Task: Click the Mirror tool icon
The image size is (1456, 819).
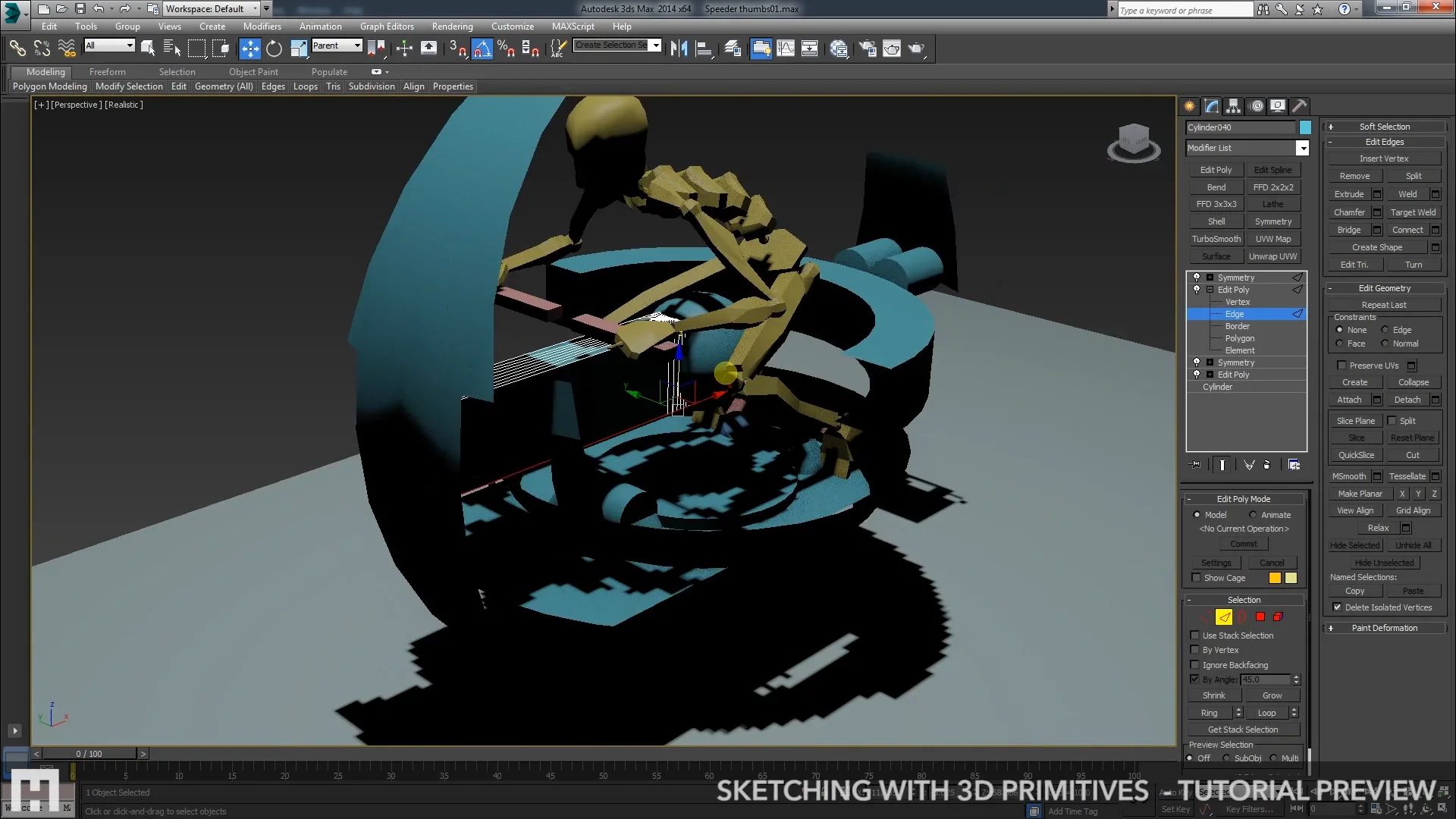Action: coord(677,48)
